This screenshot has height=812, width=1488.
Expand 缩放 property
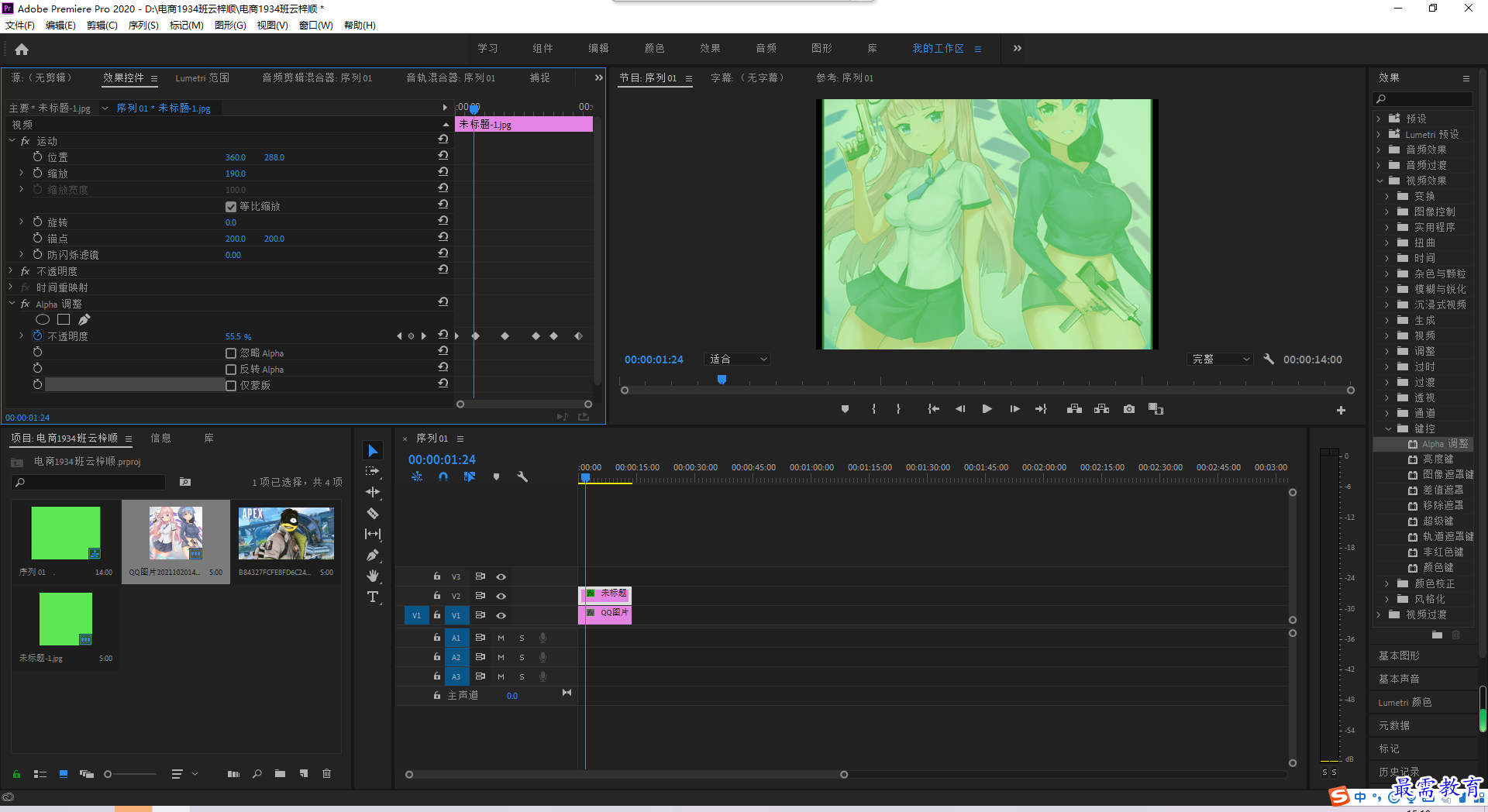pyautogui.click(x=22, y=174)
